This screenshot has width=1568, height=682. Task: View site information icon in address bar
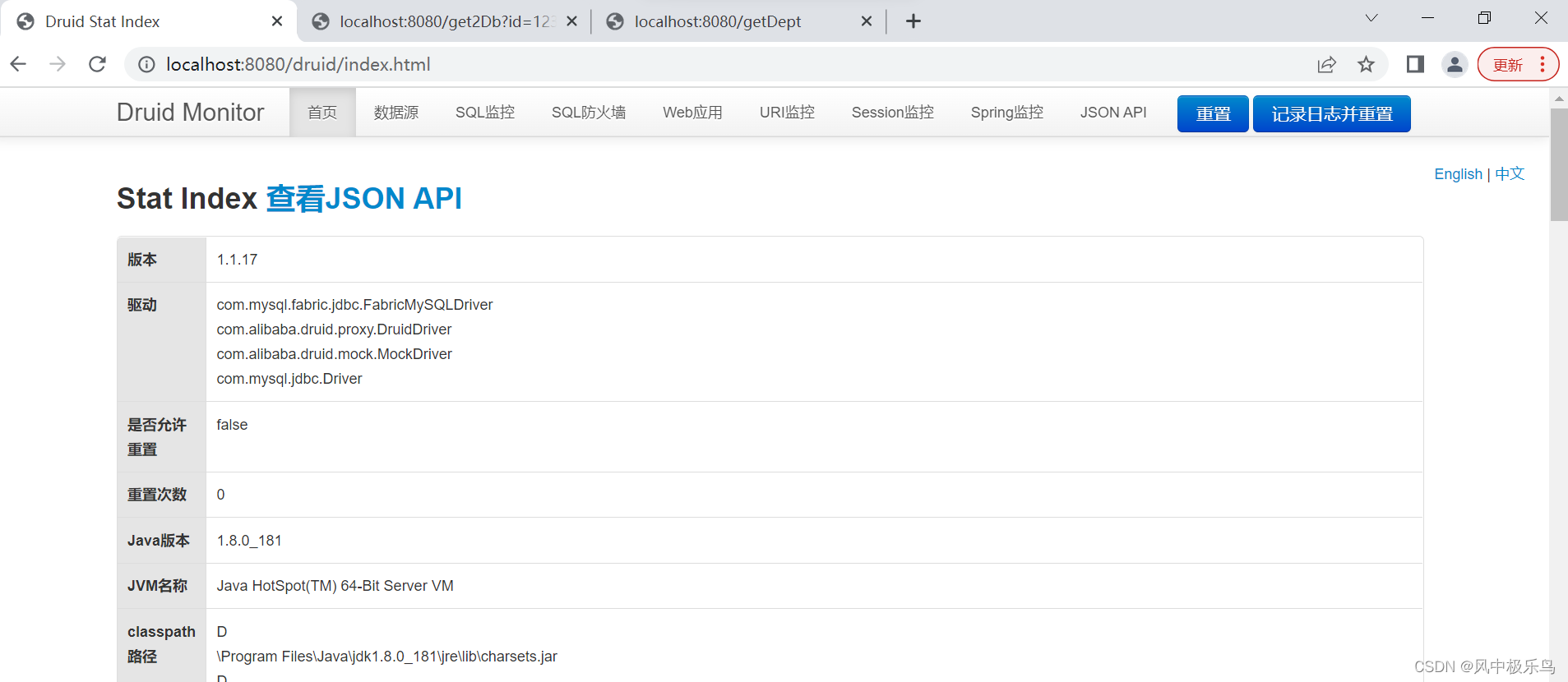146,64
